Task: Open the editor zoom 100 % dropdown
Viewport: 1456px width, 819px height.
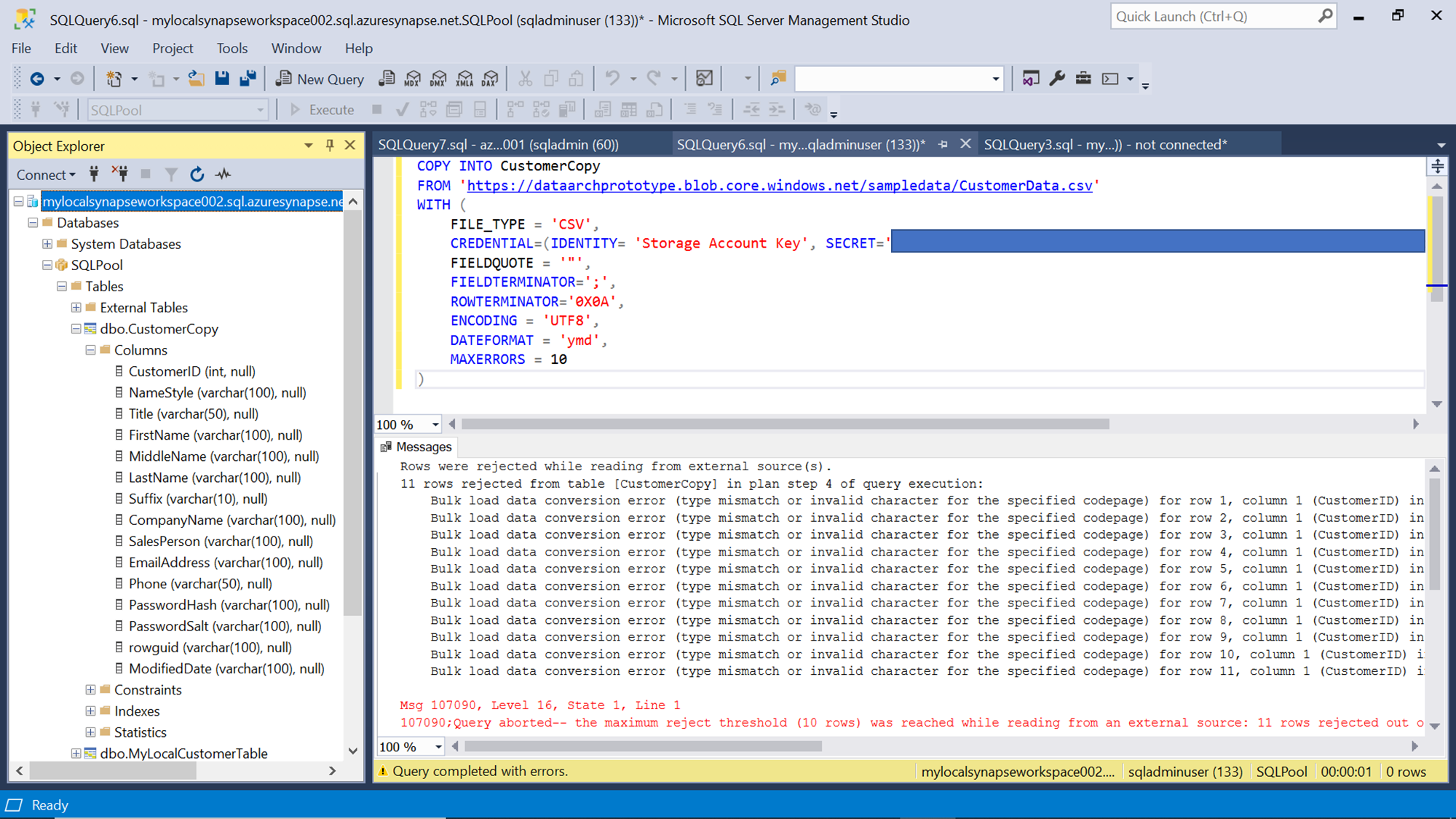Action: coord(435,424)
